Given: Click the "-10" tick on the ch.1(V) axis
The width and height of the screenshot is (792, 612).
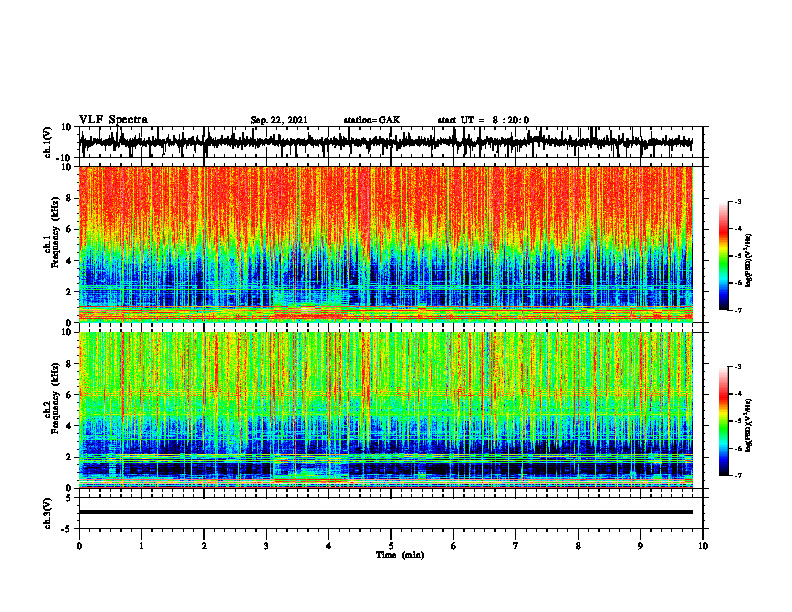Looking at the screenshot, I should pyautogui.click(x=65, y=158).
